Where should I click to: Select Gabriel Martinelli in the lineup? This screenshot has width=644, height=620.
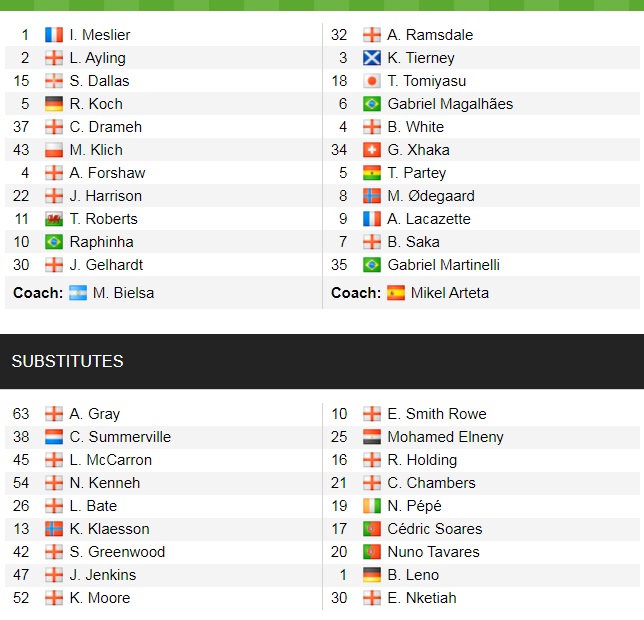[x=444, y=265]
